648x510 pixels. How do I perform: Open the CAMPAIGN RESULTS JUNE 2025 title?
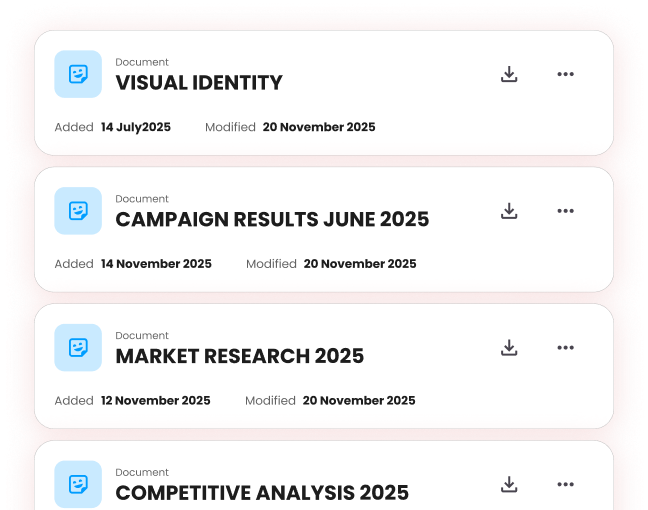click(x=272, y=220)
